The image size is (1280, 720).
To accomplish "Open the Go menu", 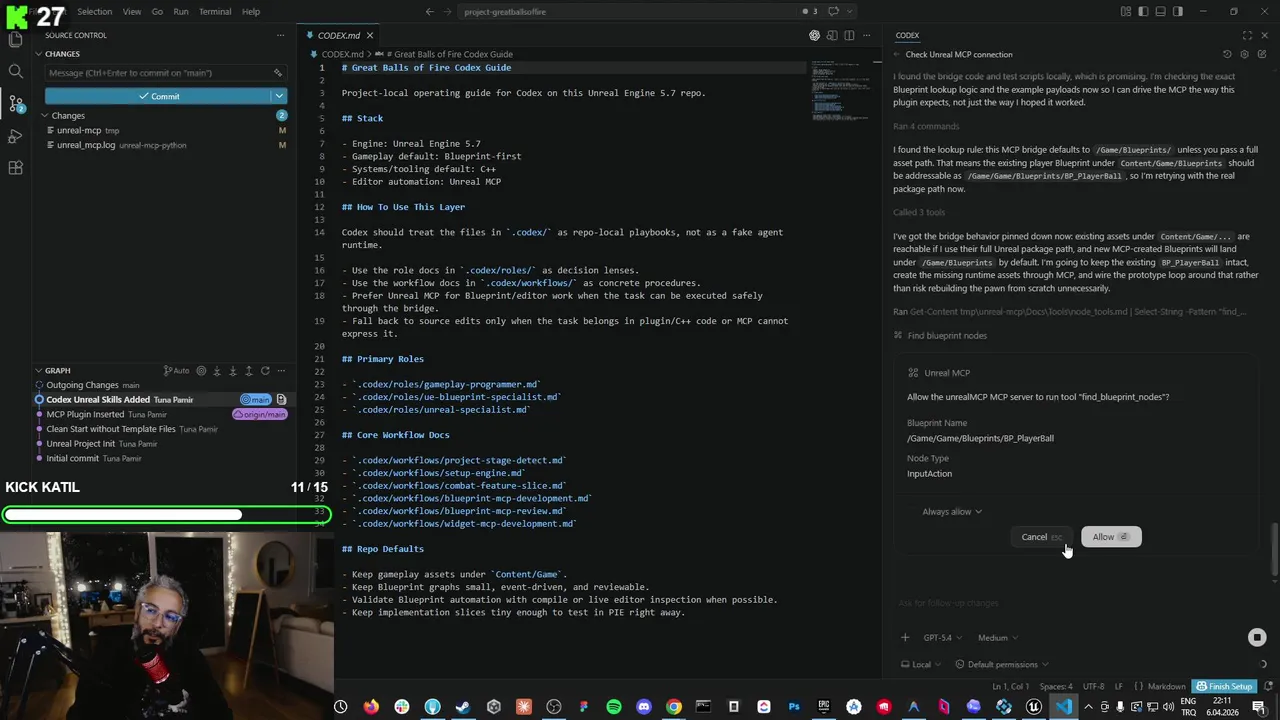I will (x=157, y=12).
